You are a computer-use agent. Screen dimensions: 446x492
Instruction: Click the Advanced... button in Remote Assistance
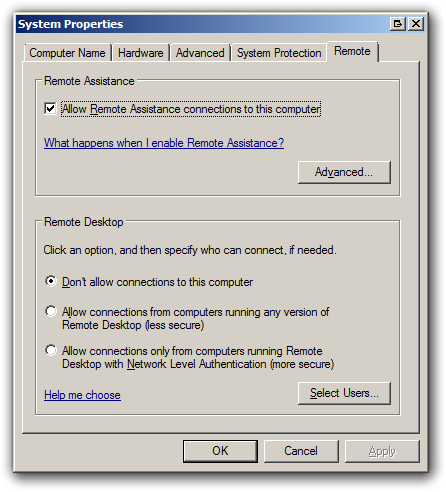(x=344, y=172)
